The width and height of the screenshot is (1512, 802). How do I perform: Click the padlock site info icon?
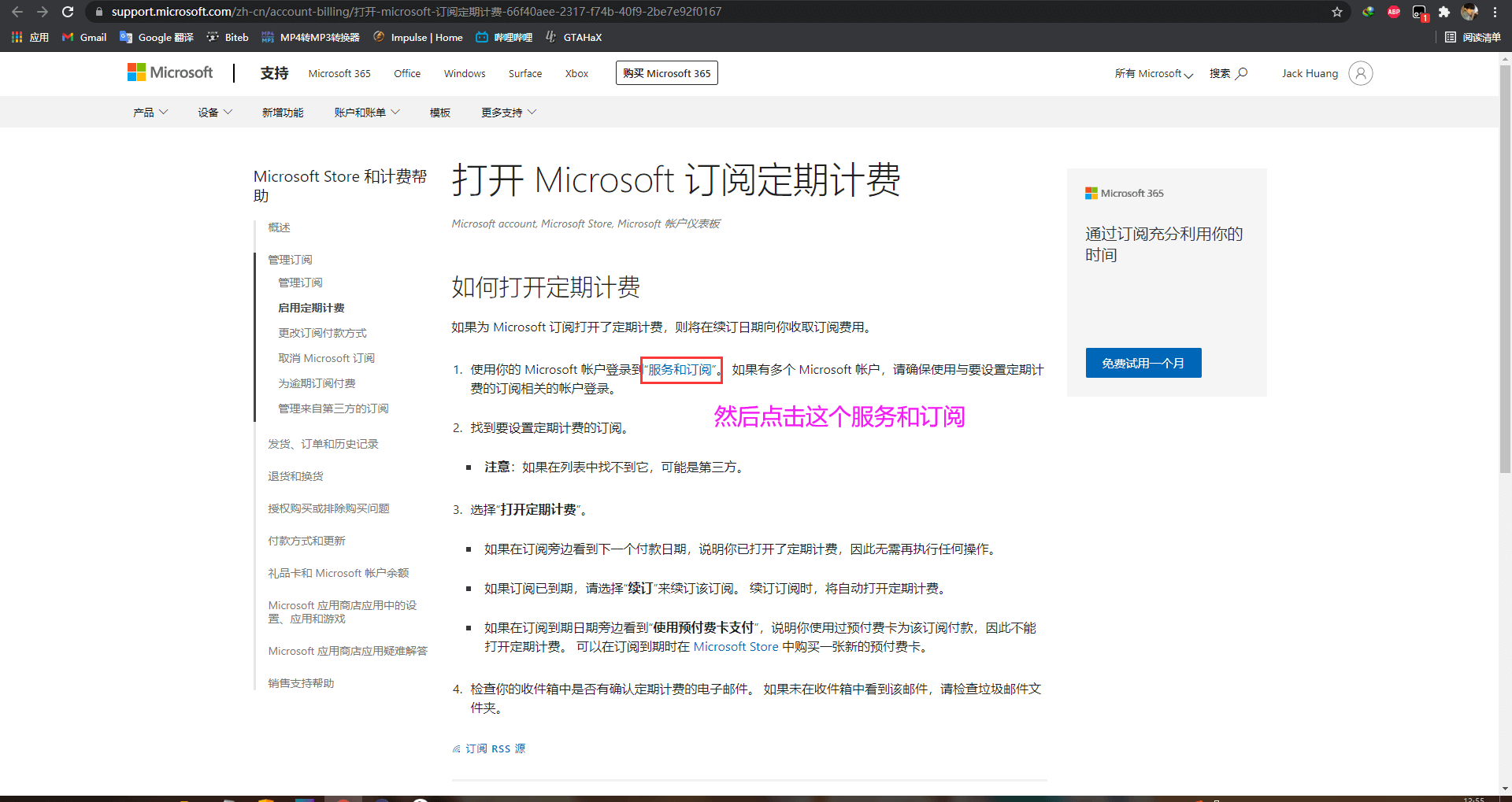tap(99, 12)
